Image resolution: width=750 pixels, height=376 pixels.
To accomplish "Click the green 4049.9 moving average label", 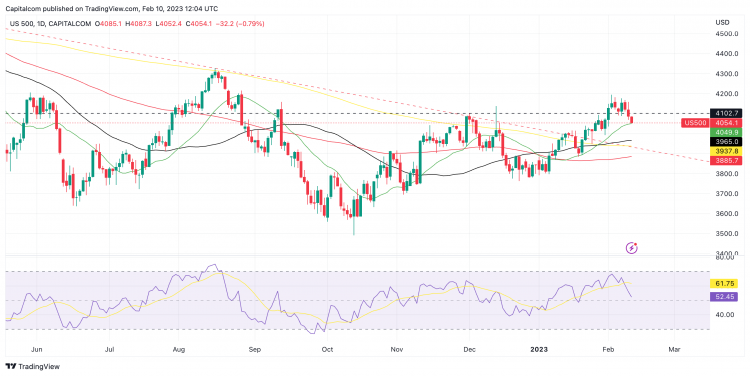I will pyautogui.click(x=726, y=132).
